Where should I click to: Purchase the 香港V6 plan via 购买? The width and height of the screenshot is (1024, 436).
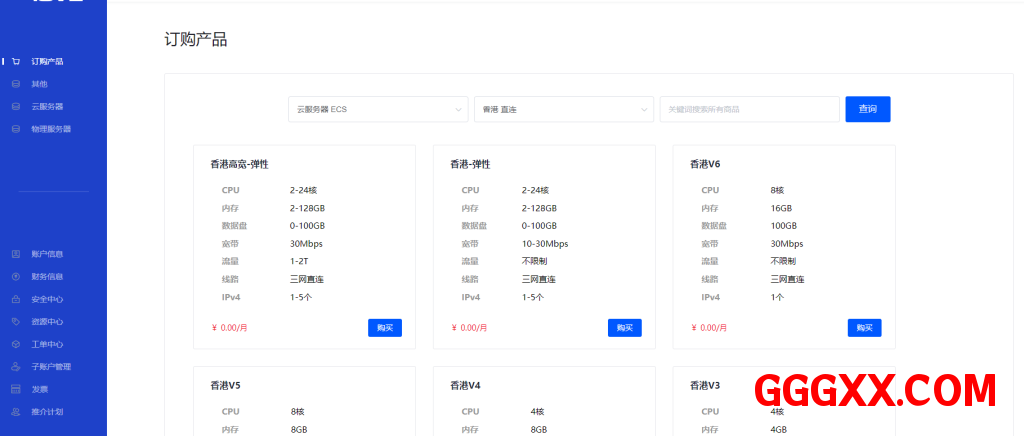coord(864,328)
